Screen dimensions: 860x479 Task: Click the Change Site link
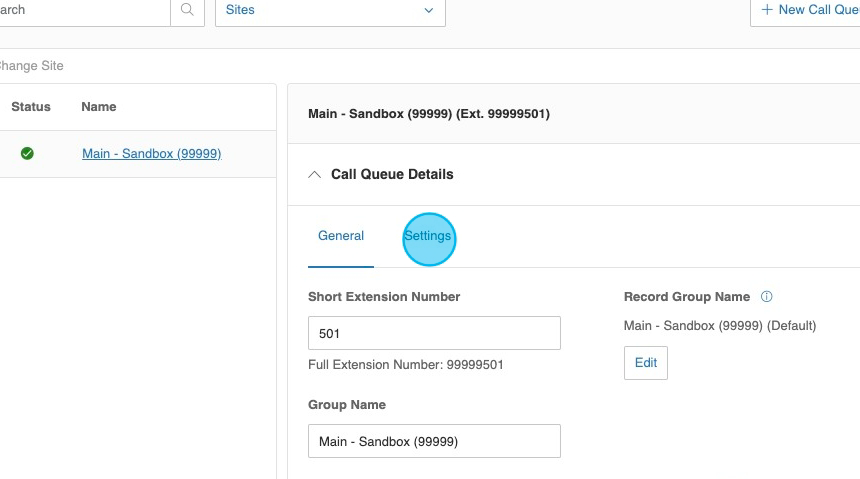click(x=32, y=66)
